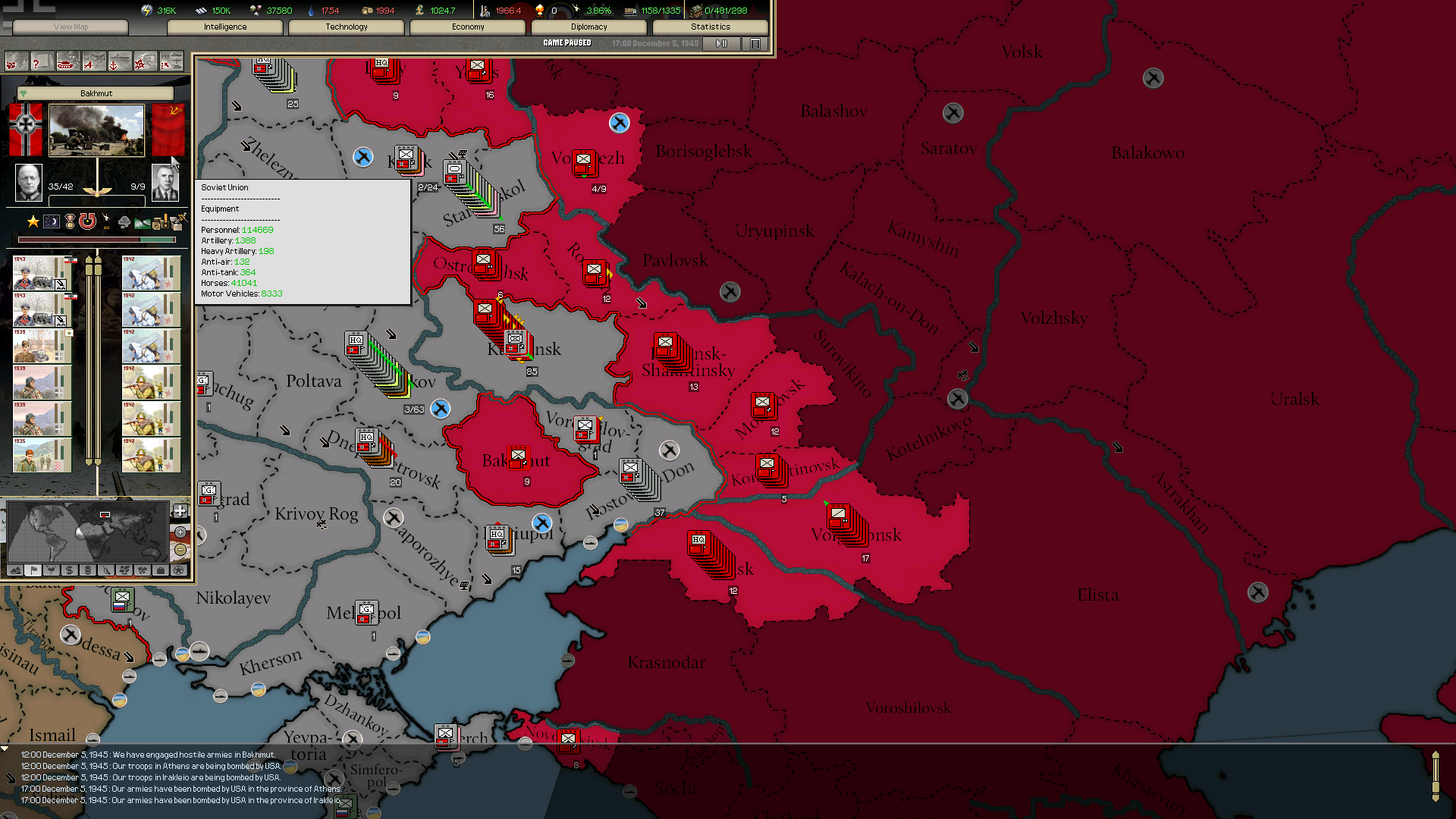This screenshot has height=819, width=1456.
Task: Click the question mark help icon
Action: click(x=42, y=62)
